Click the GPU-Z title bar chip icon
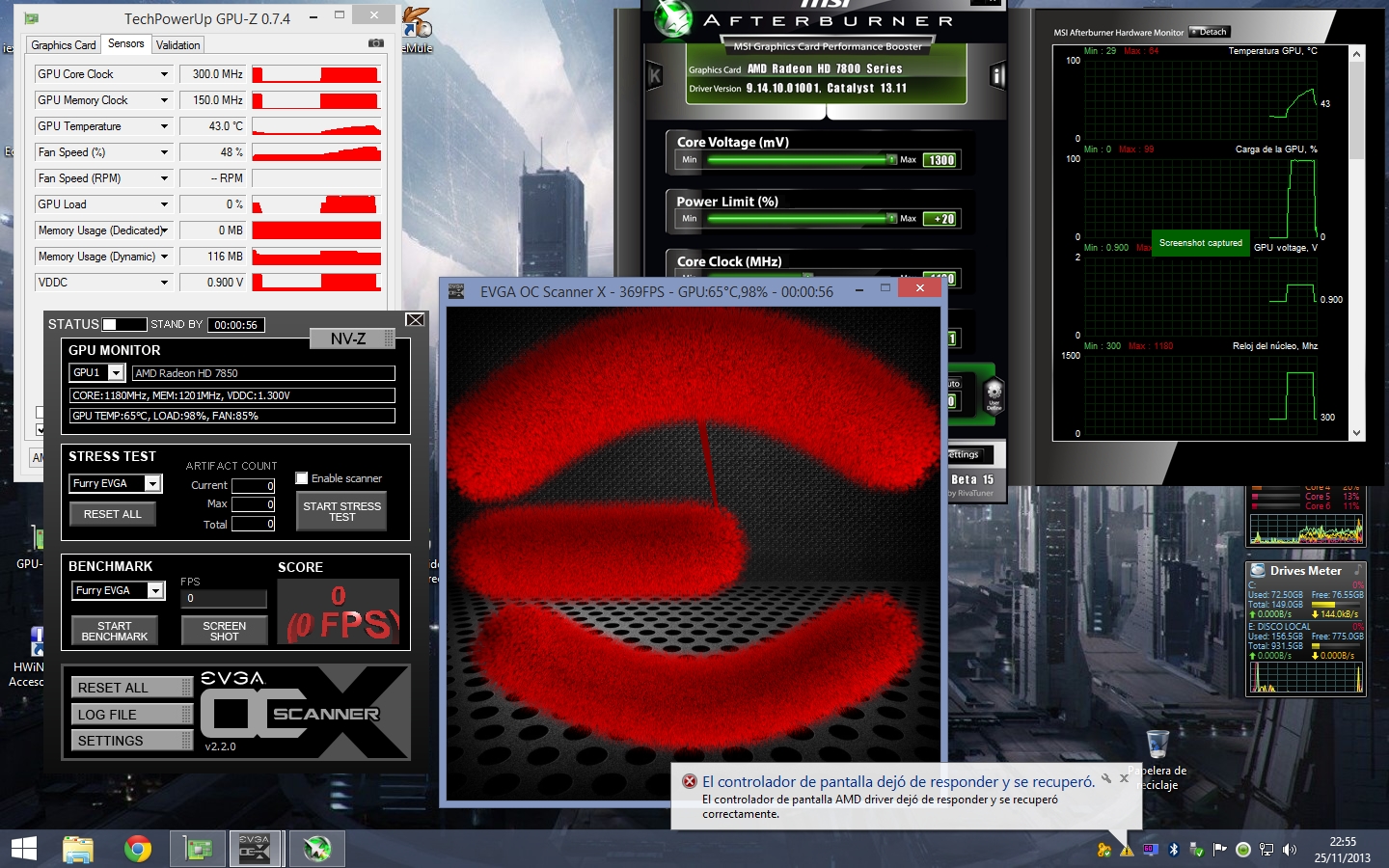Screen dimensions: 1389x868 click(x=31, y=18)
